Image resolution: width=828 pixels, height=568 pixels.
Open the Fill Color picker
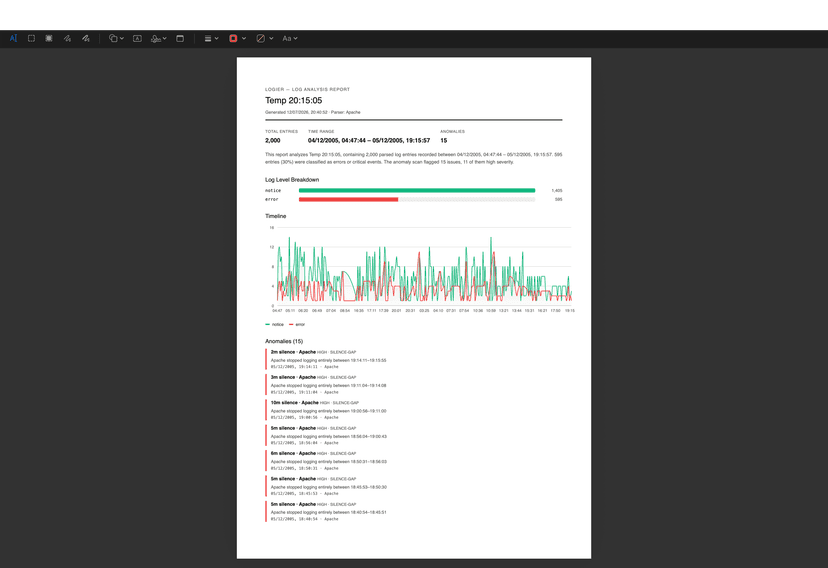265,38
